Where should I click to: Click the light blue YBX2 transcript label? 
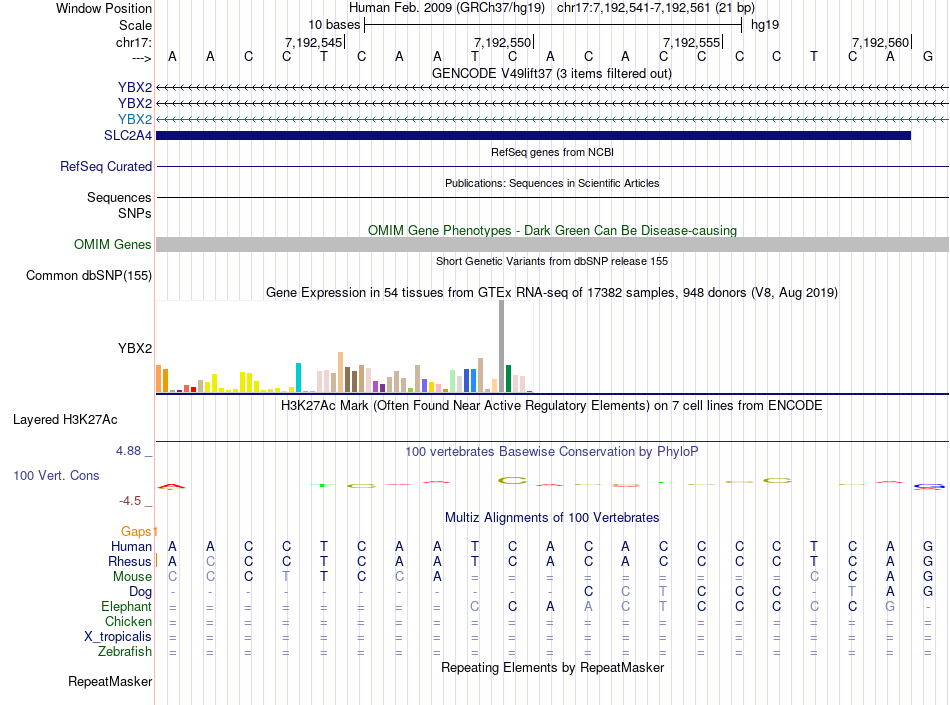pyautogui.click(x=135, y=119)
